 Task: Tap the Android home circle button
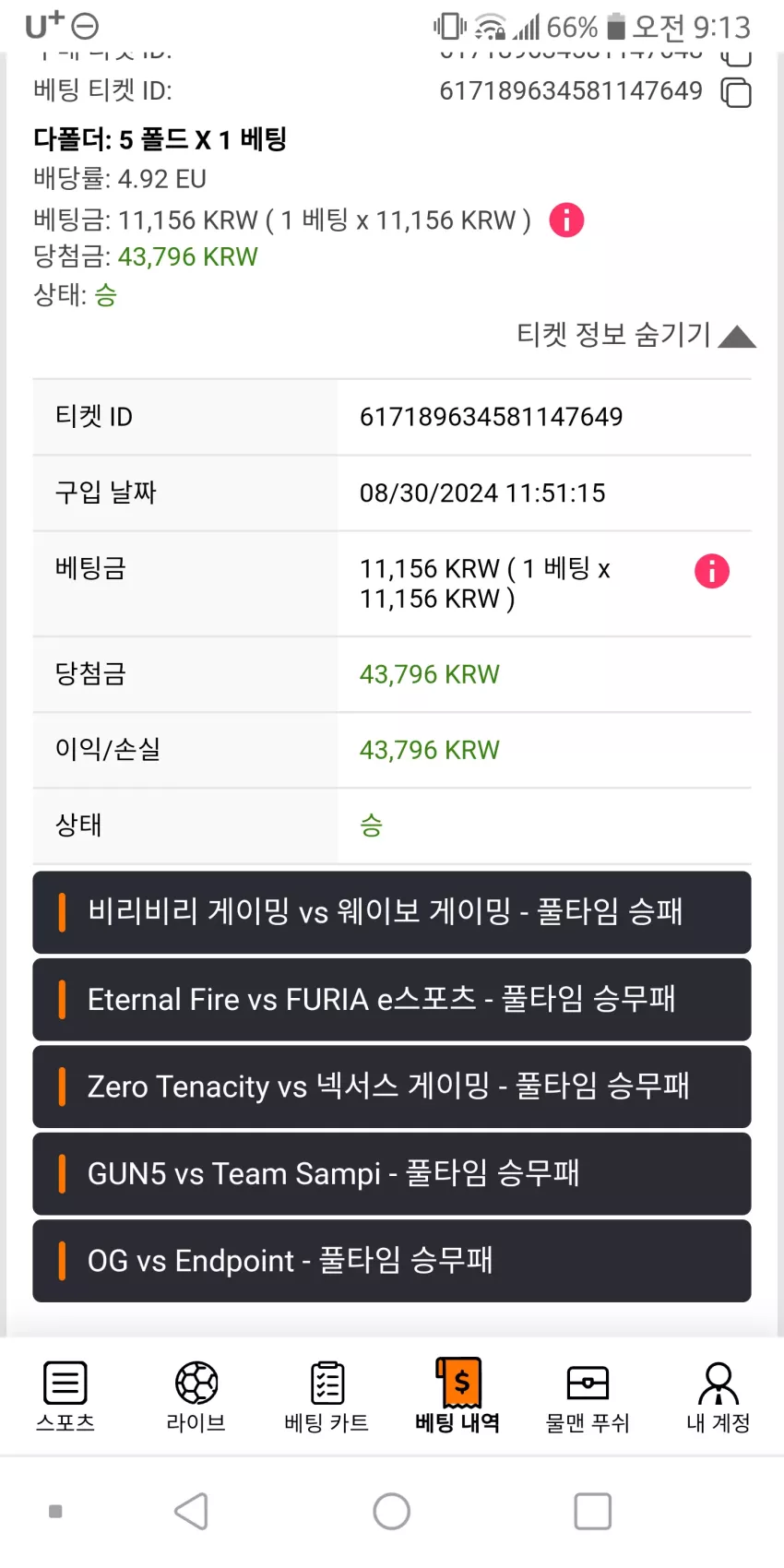point(392,1512)
